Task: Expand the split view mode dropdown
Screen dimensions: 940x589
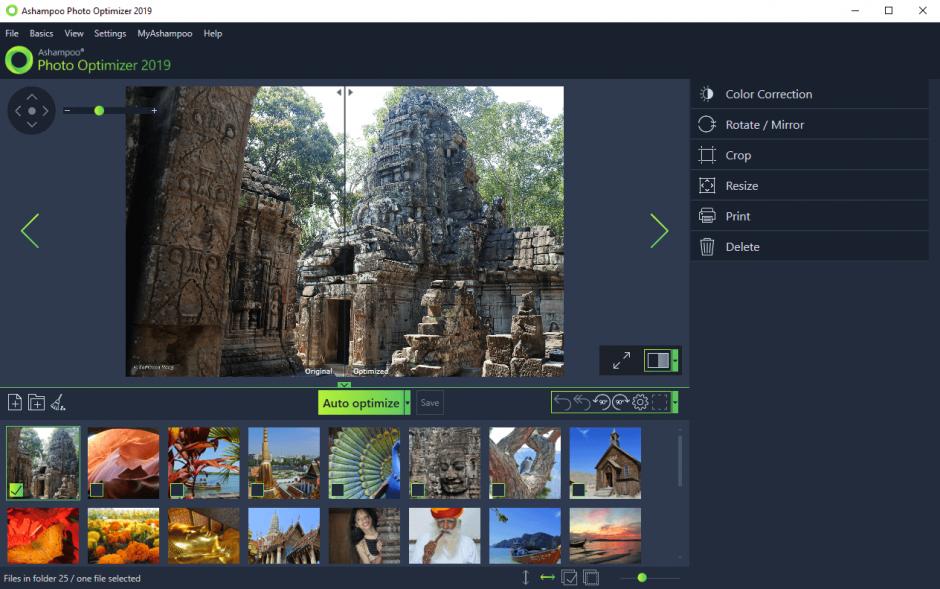Action: (676, 360)
